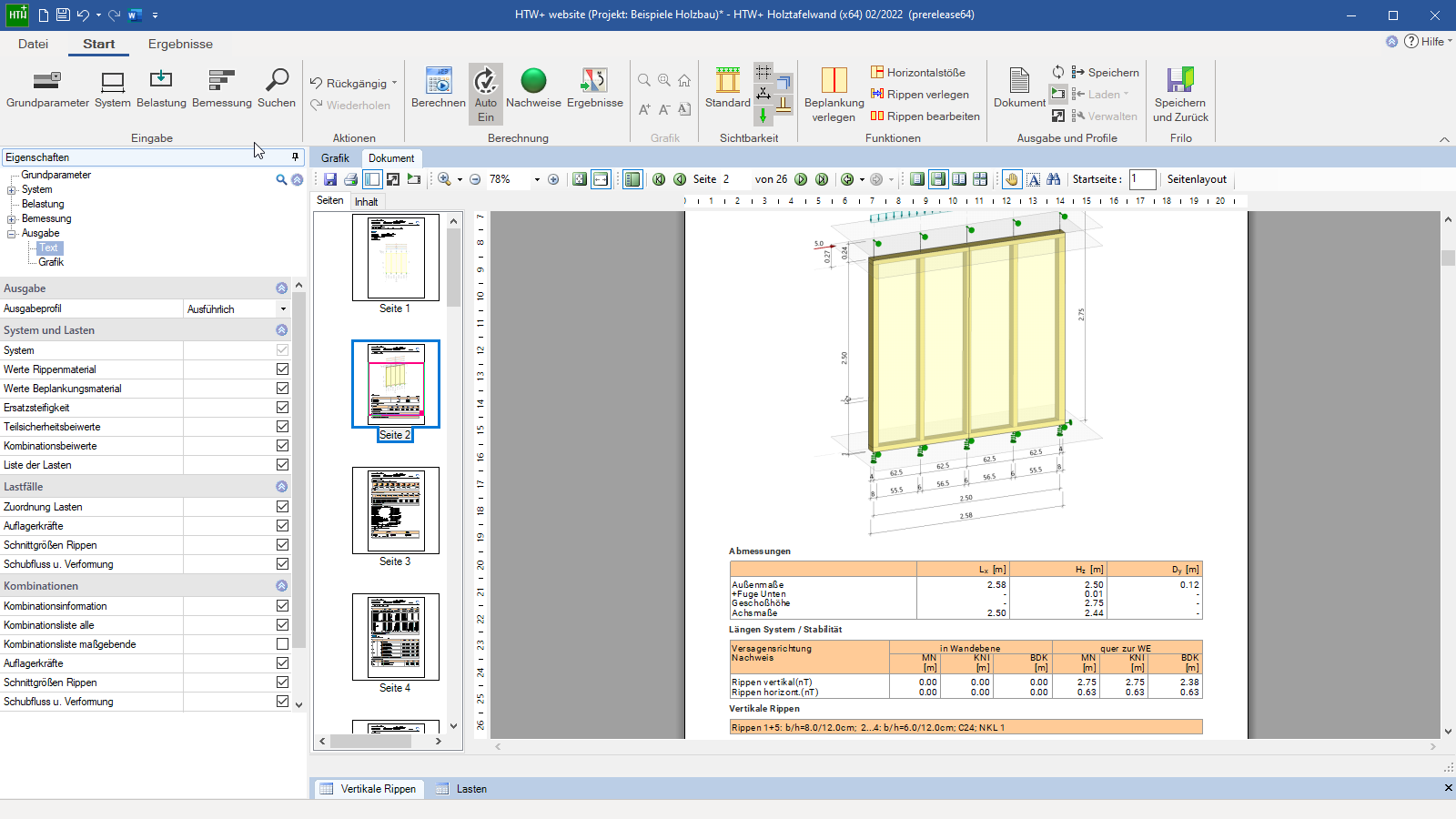This screenshot has height=819, width=1456.
Task: Jump to the first page
Action: (x=659, y=179)
